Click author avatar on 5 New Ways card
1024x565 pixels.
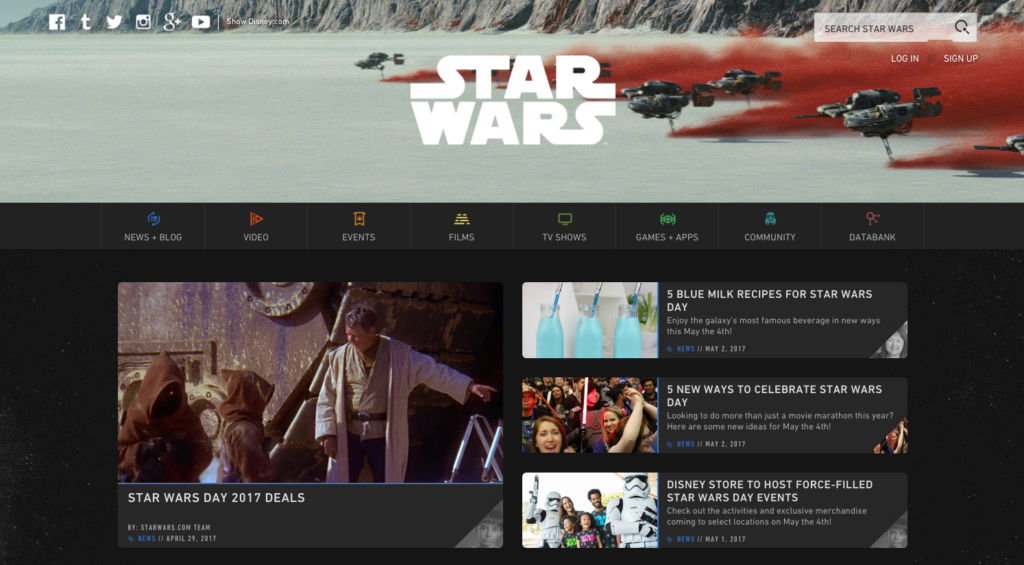click(895, 439)
